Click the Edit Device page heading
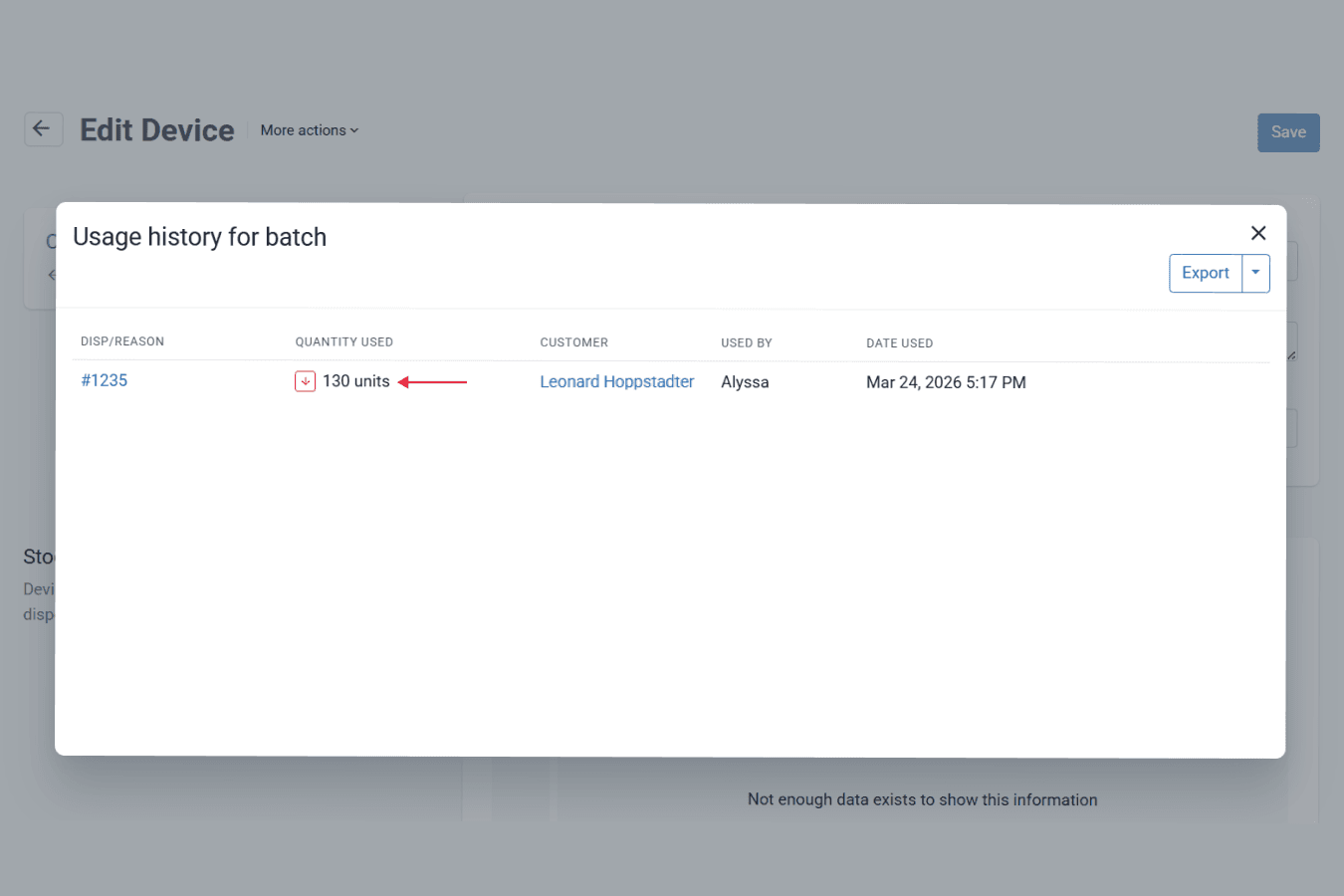The image size is (1344, 896). point(157,130)
